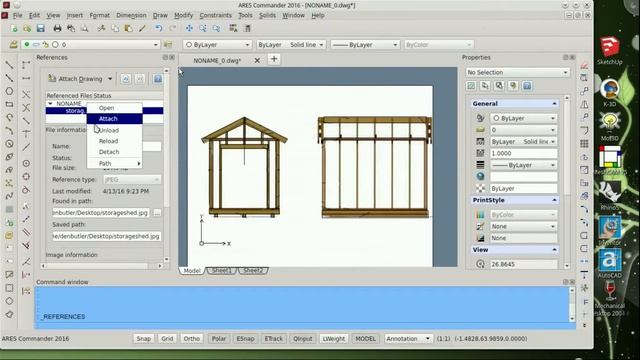
Task: Click the Print toolbar icon
Action: coord(57,29)
